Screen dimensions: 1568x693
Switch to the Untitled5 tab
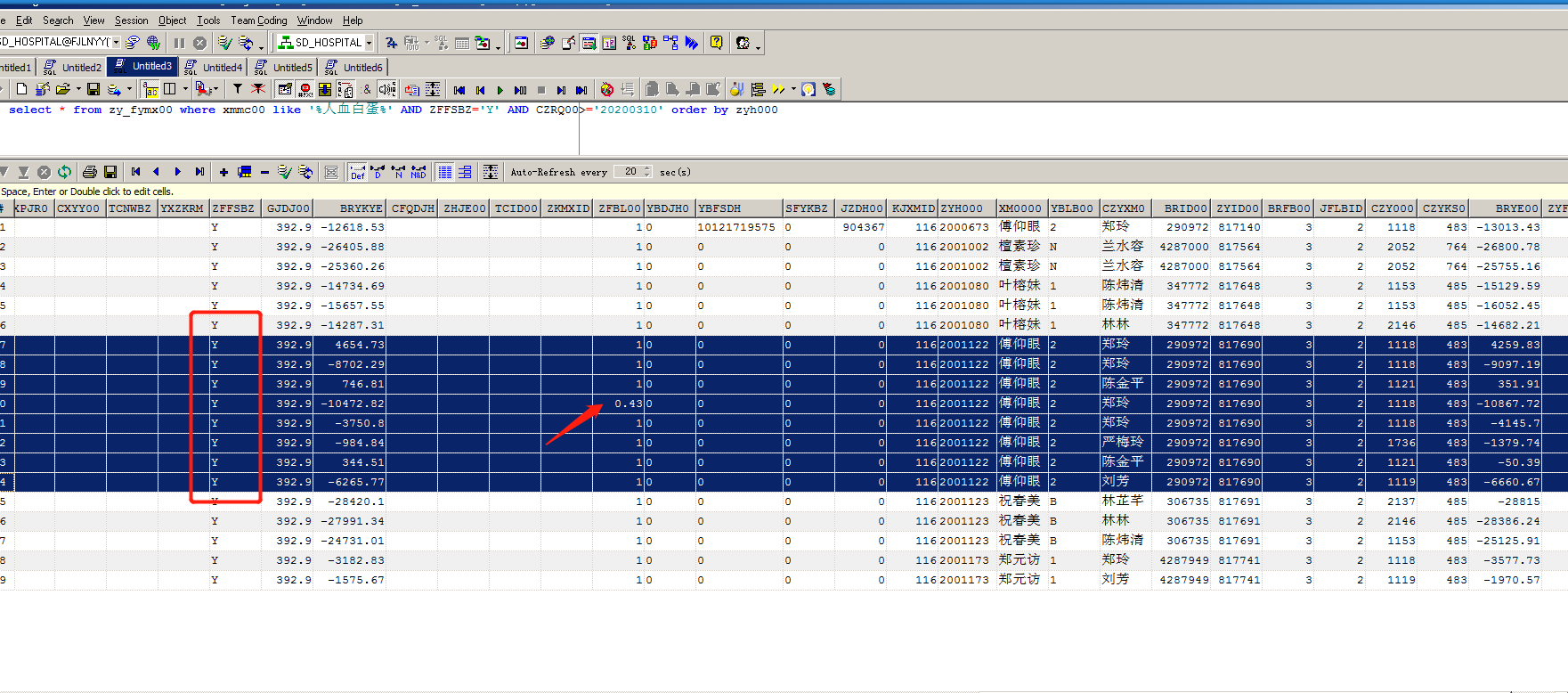(291, 67)
